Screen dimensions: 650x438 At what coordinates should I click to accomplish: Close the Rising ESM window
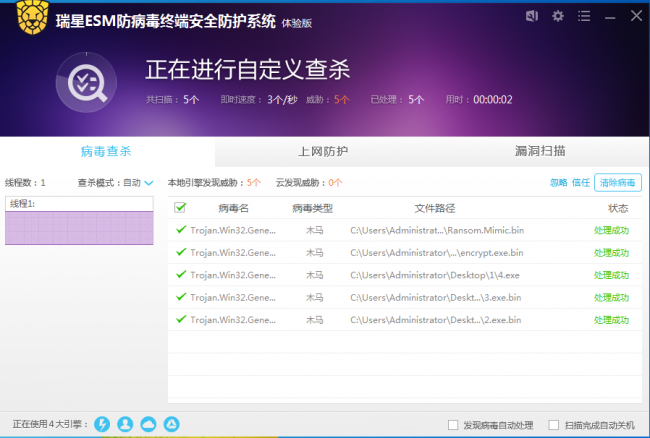(x=636, y=16)
